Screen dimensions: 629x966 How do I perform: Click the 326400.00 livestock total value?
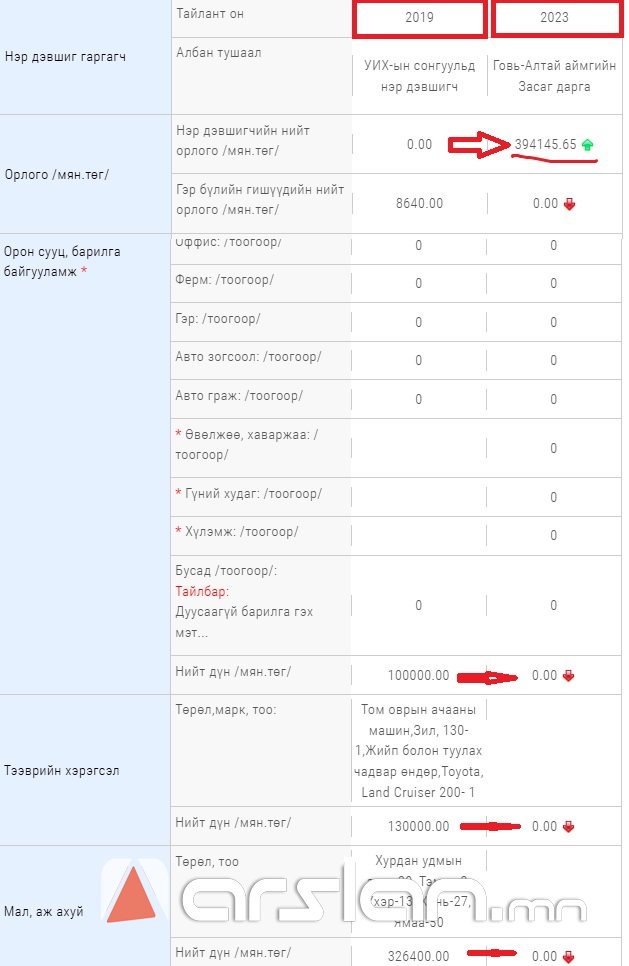[418, 957]
